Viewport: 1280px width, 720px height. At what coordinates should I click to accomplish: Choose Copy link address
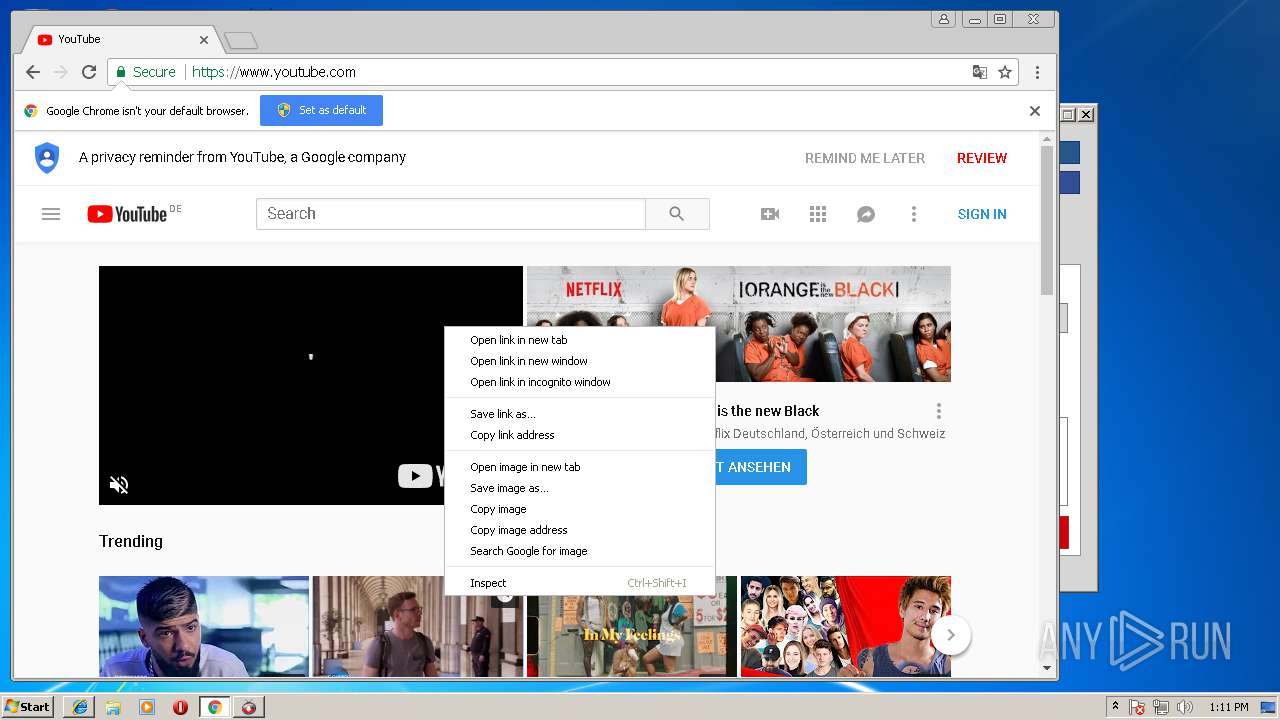click(x=580, y=435)
